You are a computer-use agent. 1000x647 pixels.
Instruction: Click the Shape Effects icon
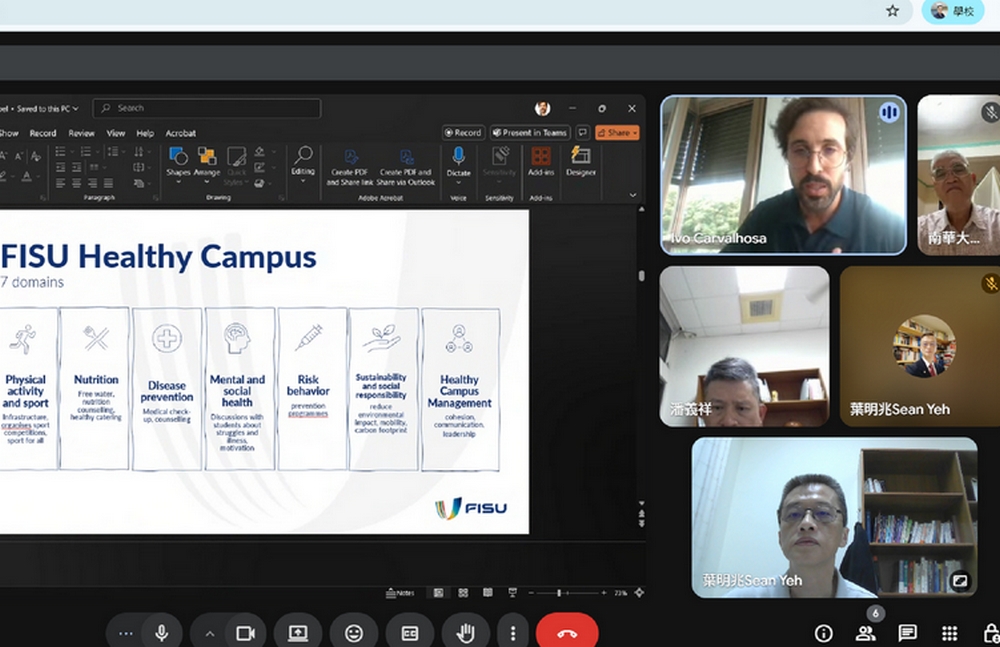click(260, 184)
